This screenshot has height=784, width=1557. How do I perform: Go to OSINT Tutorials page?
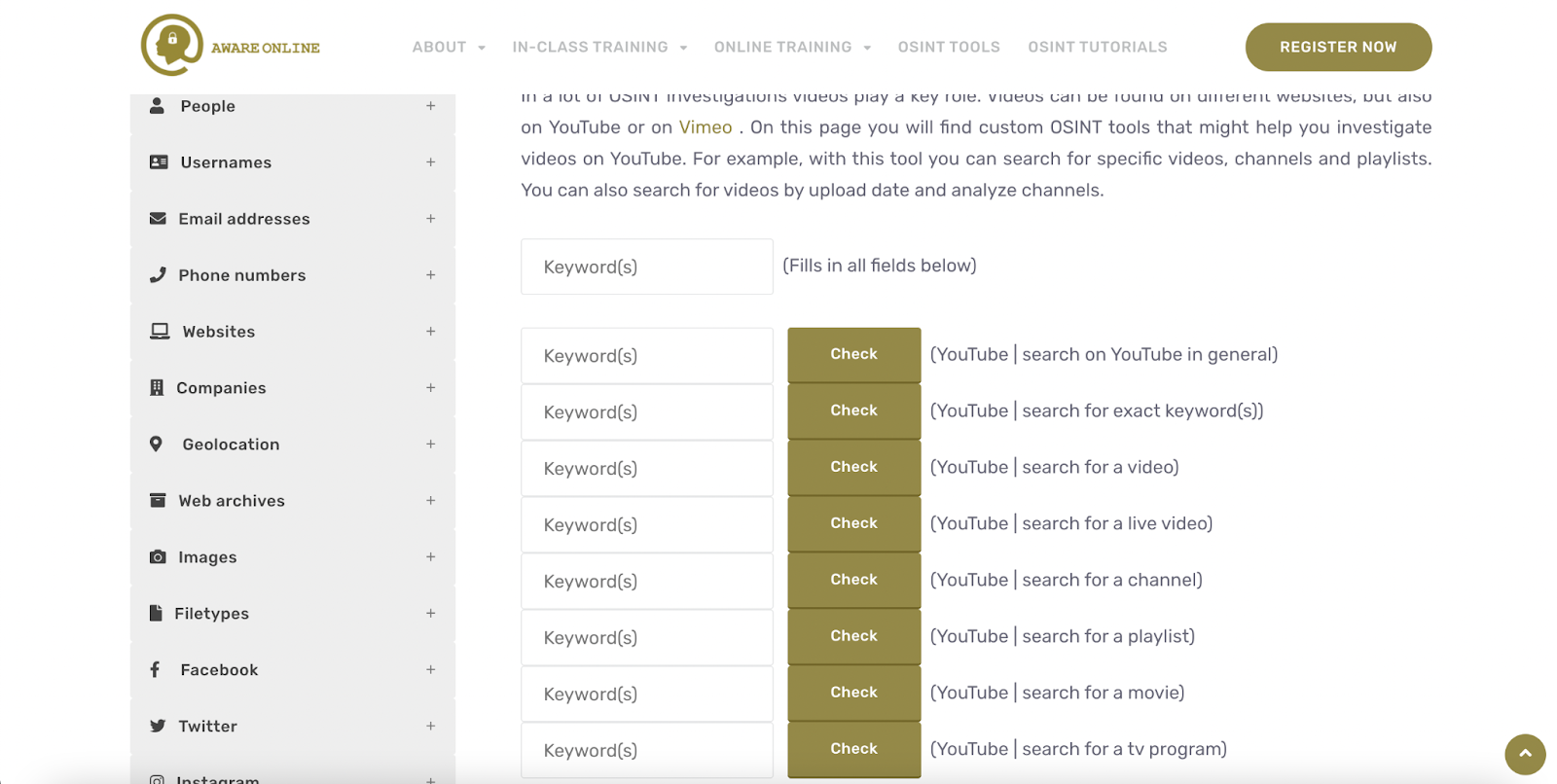coord(1098,47)
